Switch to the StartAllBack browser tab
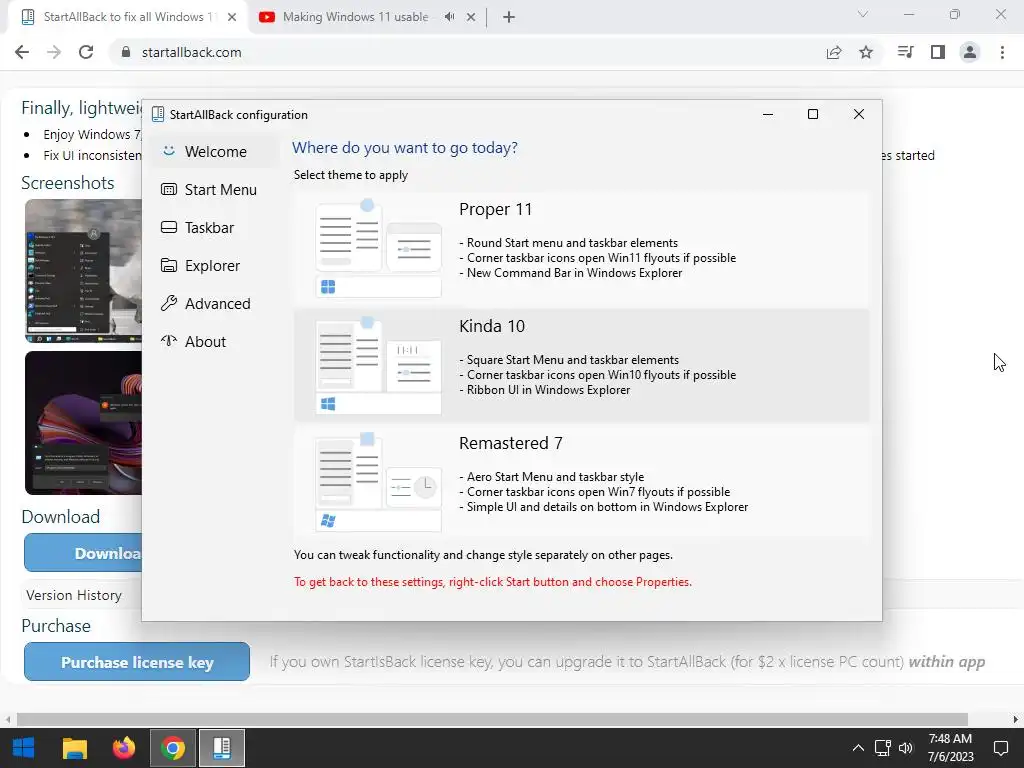This screenshot has width=1024, height=768. [x=128, y=17]
